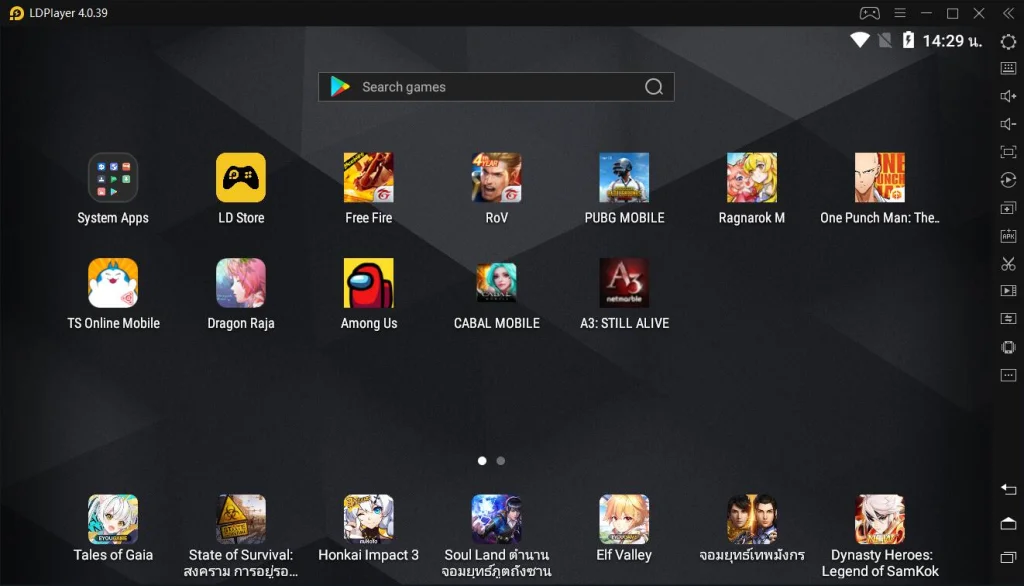Open Soul Land recommended game
Screen dimensions: 1024x586
point(496,519)
